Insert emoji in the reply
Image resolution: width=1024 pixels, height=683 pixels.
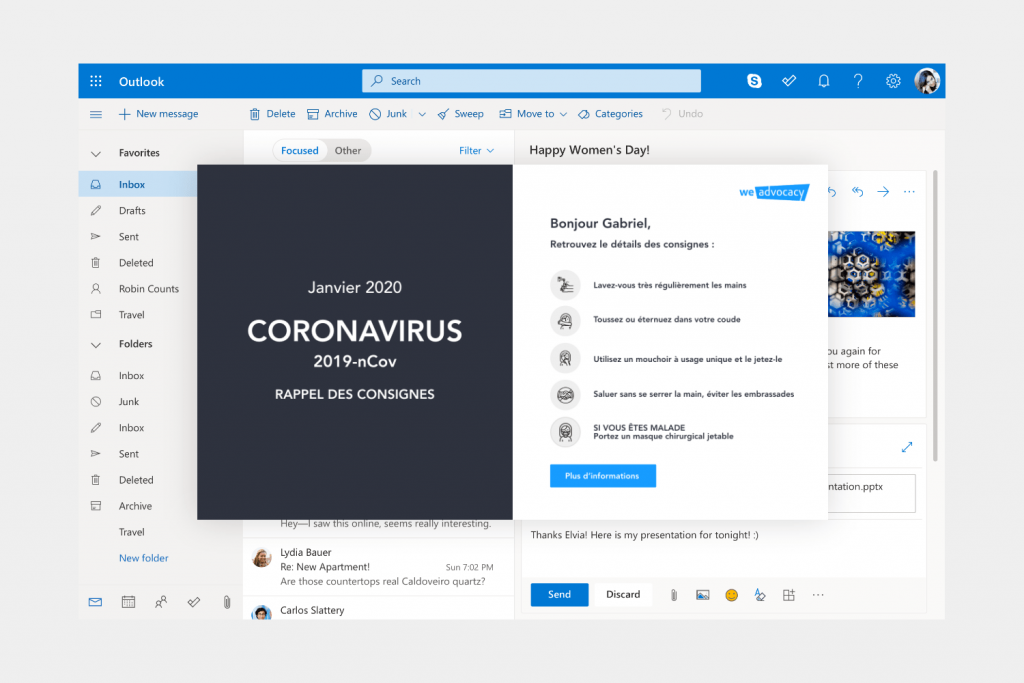tap(731, 595)
